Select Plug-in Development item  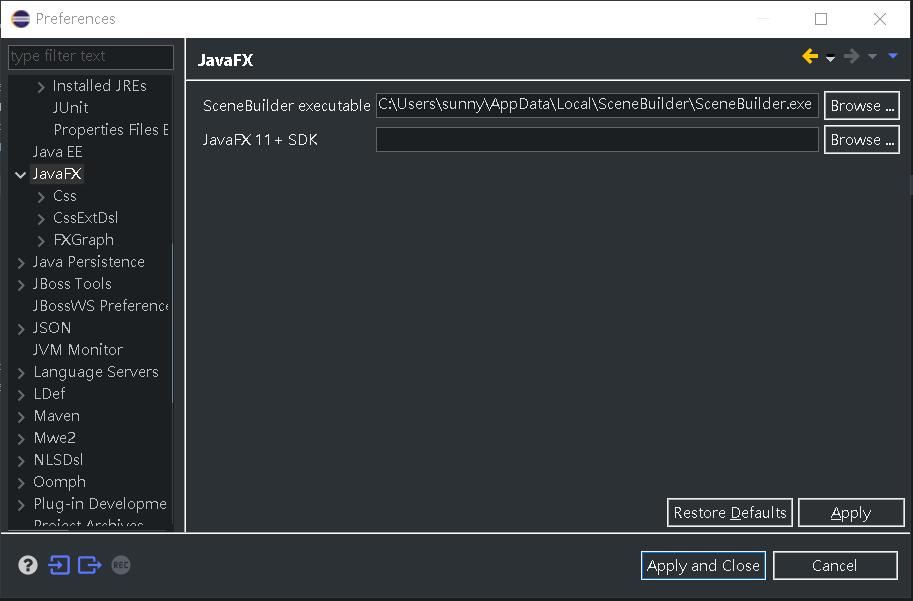point(100,504)
